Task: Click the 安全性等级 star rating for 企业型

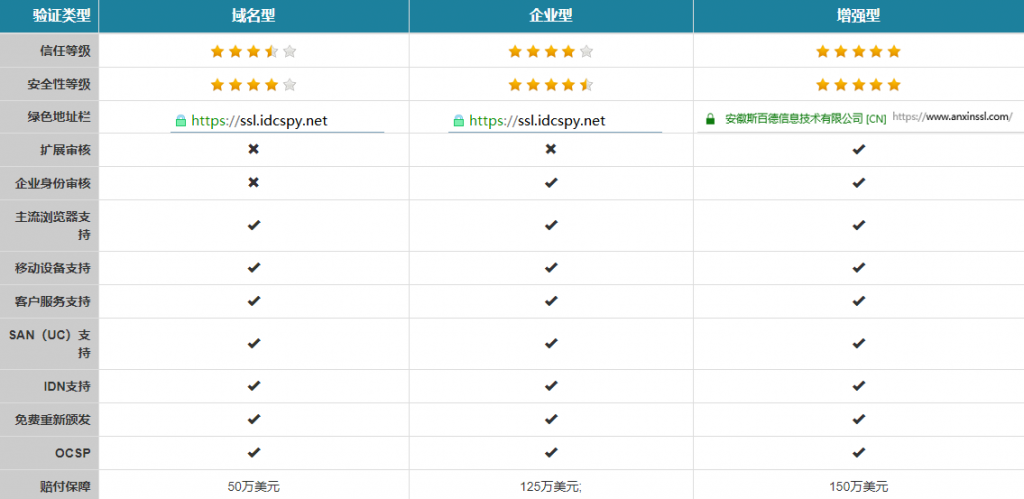Action: pos(551,85)
